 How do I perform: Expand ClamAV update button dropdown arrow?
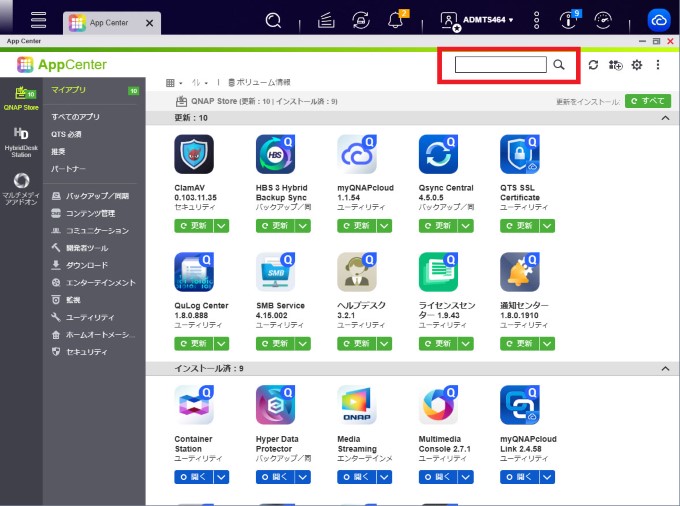click(x=222, y=226)
